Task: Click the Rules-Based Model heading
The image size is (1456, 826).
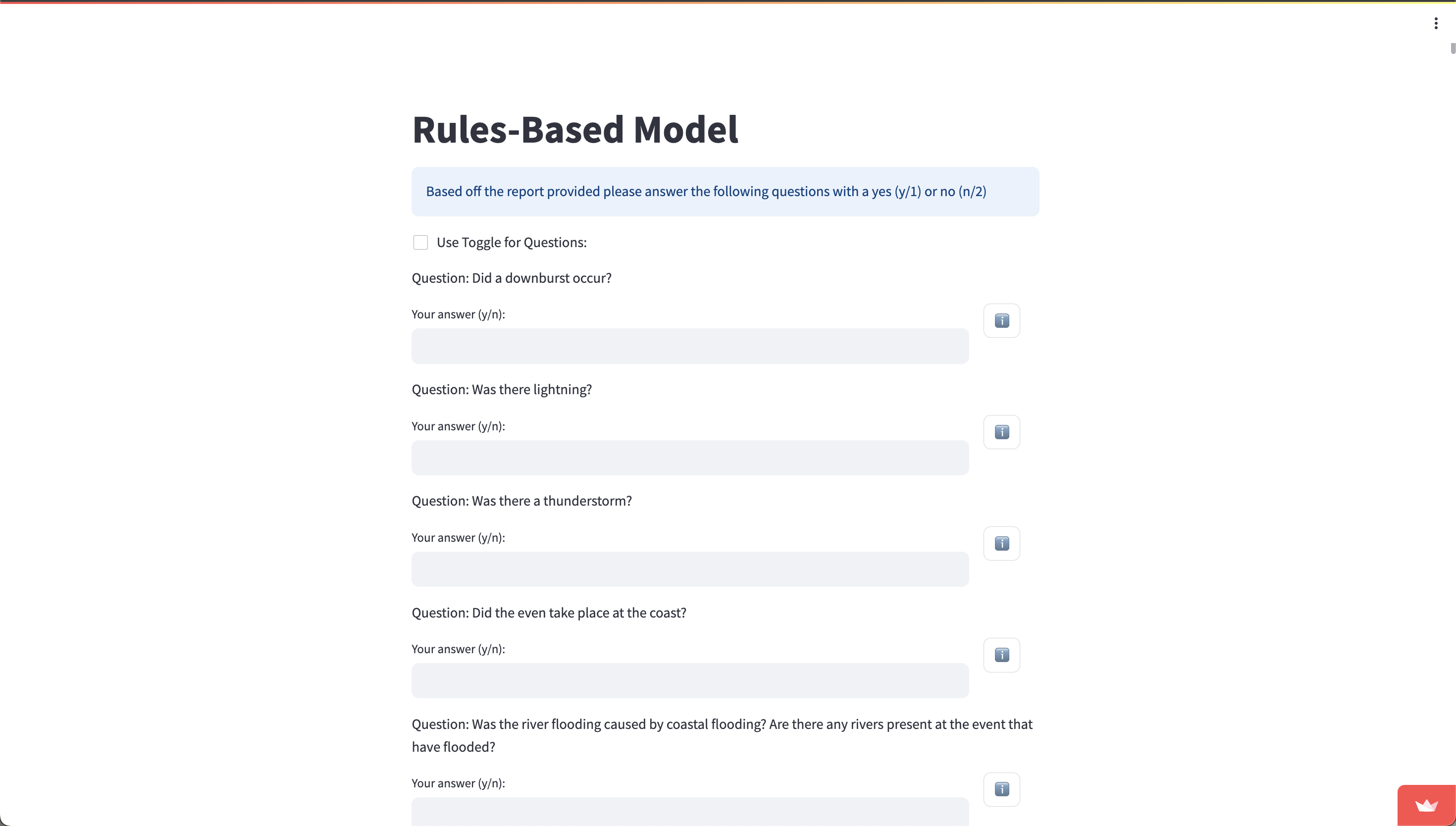Action: tap(574, 129)
